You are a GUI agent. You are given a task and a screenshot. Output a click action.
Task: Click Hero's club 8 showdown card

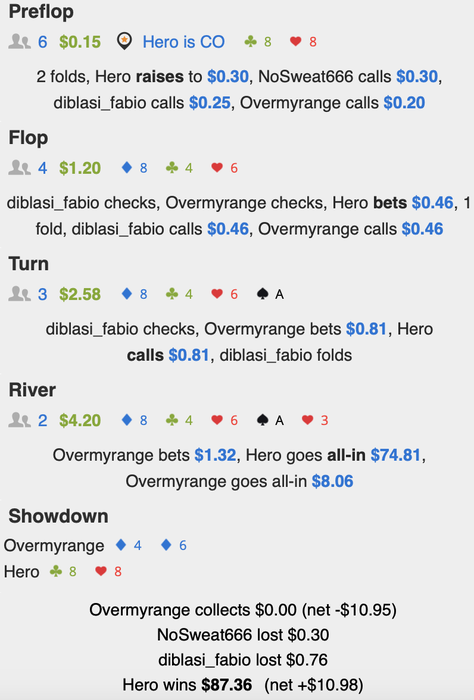63,571
